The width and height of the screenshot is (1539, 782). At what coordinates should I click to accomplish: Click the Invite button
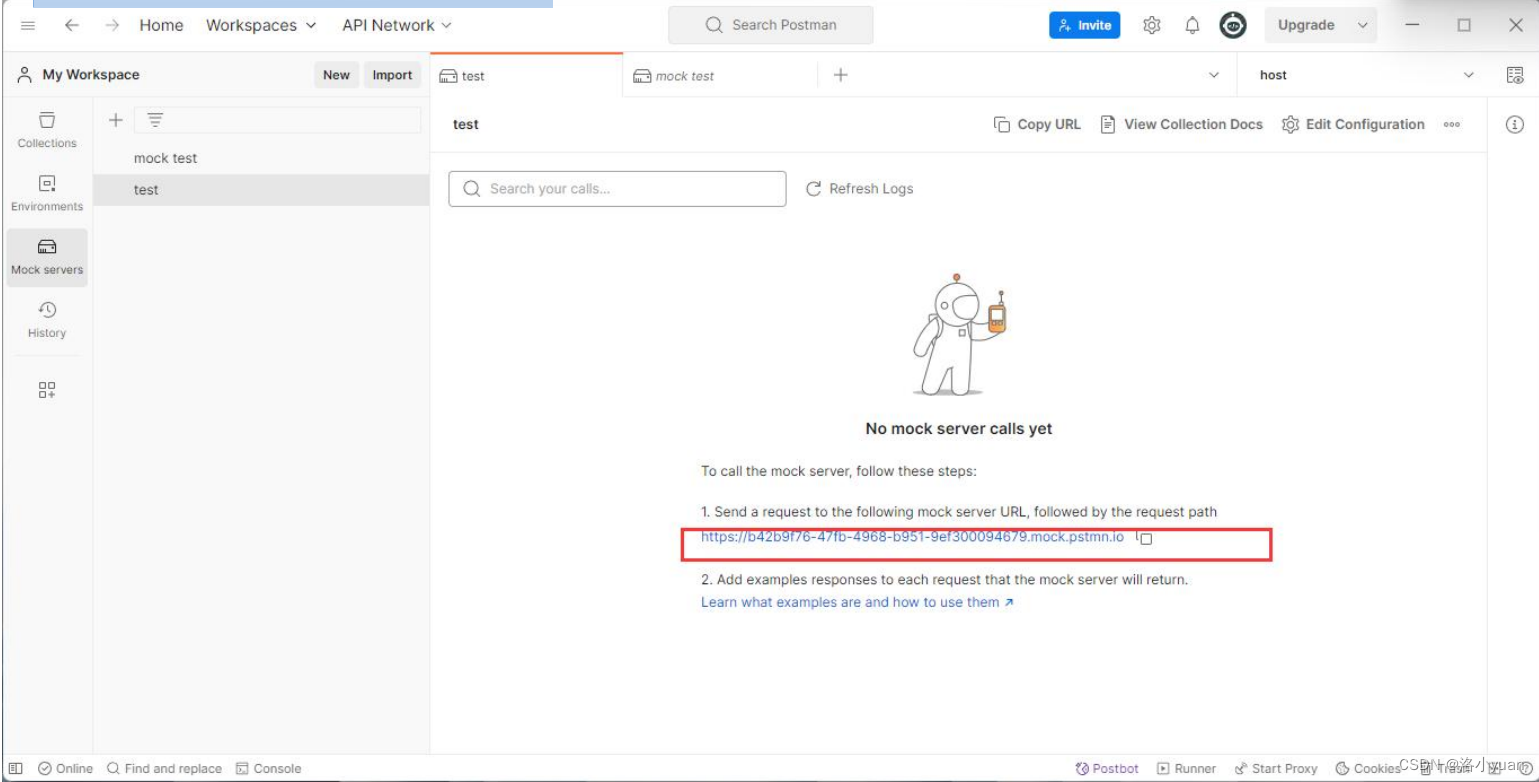click(1084, 25)
